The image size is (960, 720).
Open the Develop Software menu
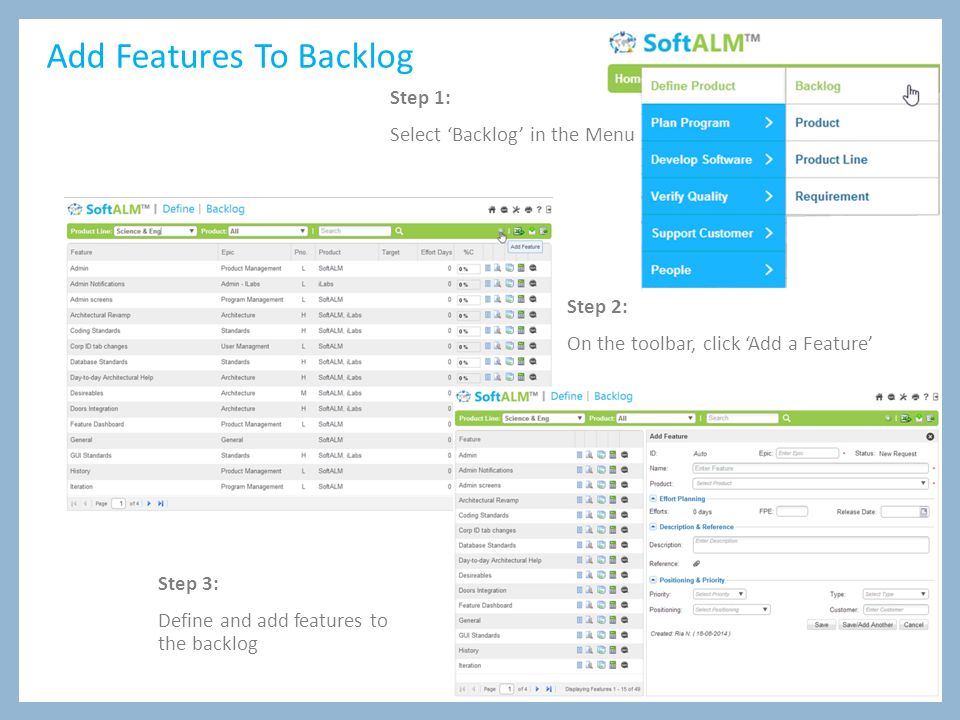[x=713, y=159]
